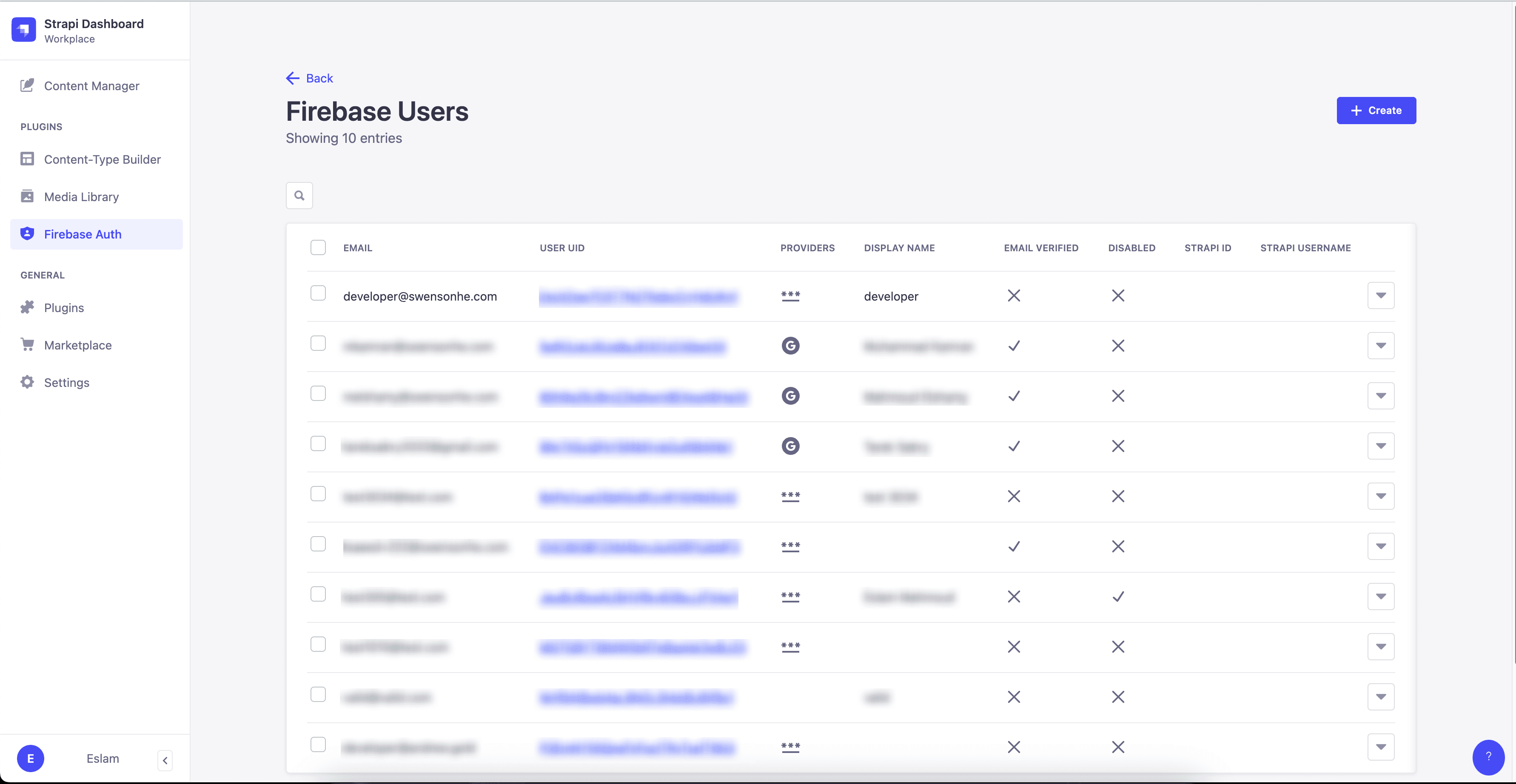Click the Back link

[x=310, y=78]
